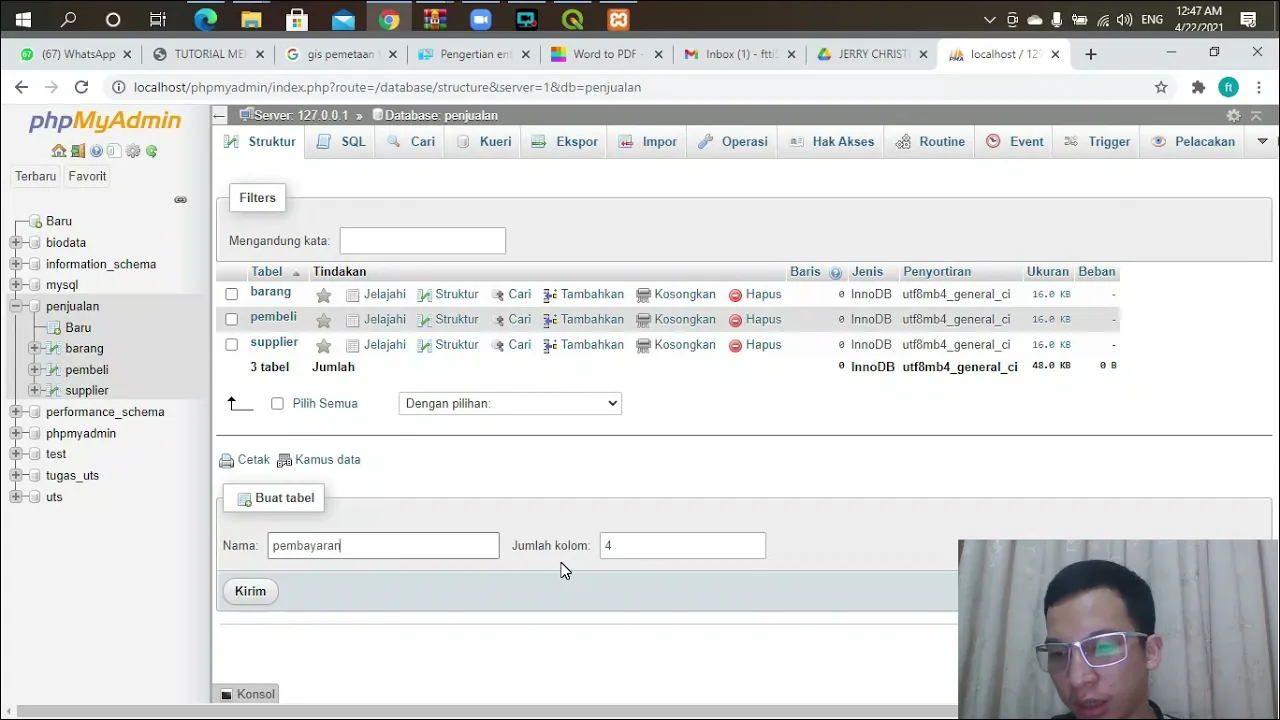The image size is (1280, 720).
Task: Open File Explorer from the taskbar
Action: point(251,19)
